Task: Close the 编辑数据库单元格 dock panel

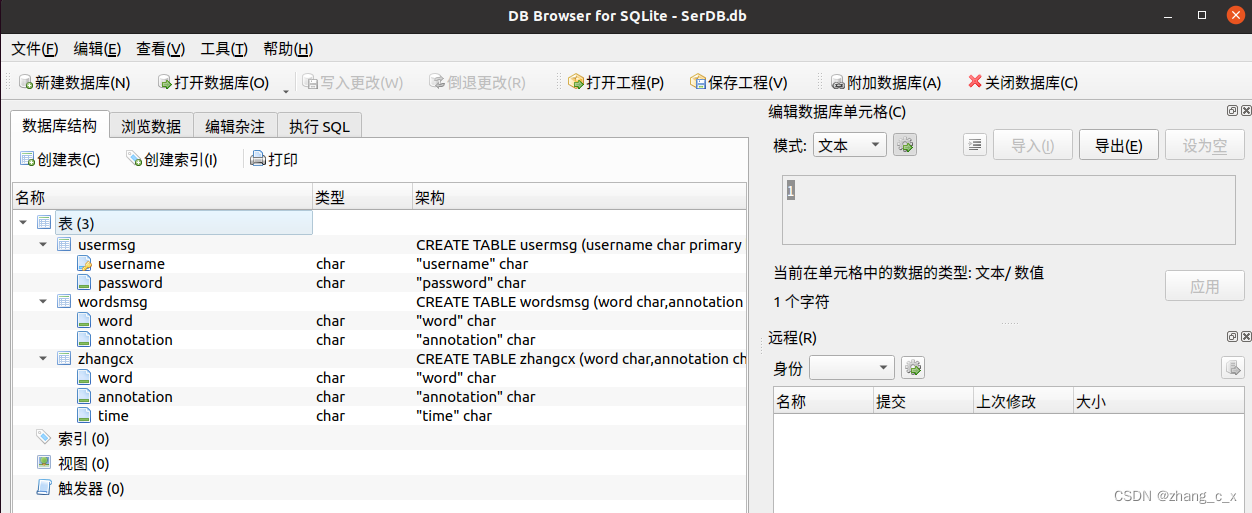Action: 1245,111
